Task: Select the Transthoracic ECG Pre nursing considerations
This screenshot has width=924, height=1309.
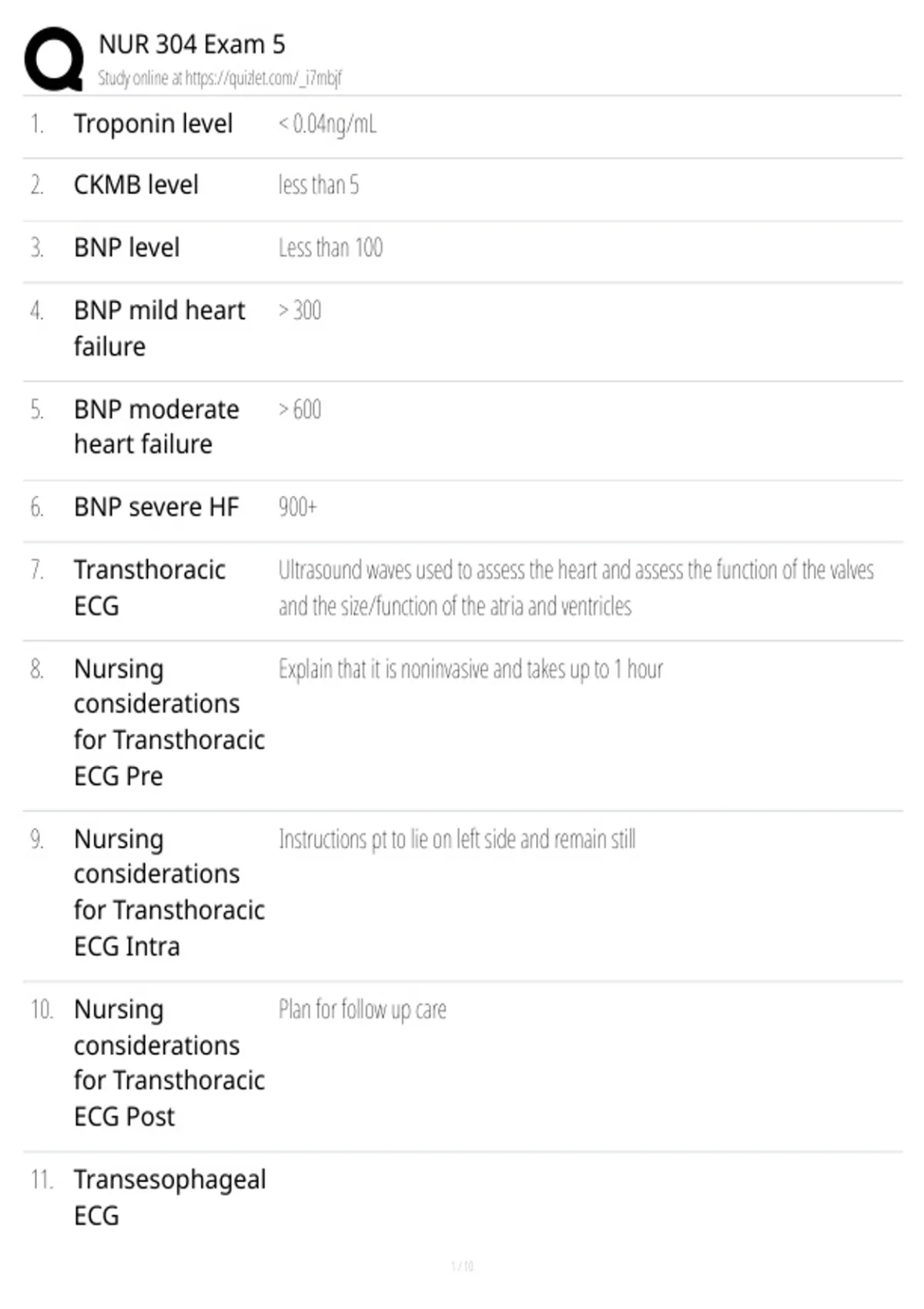Action: (x=169, y=722)
